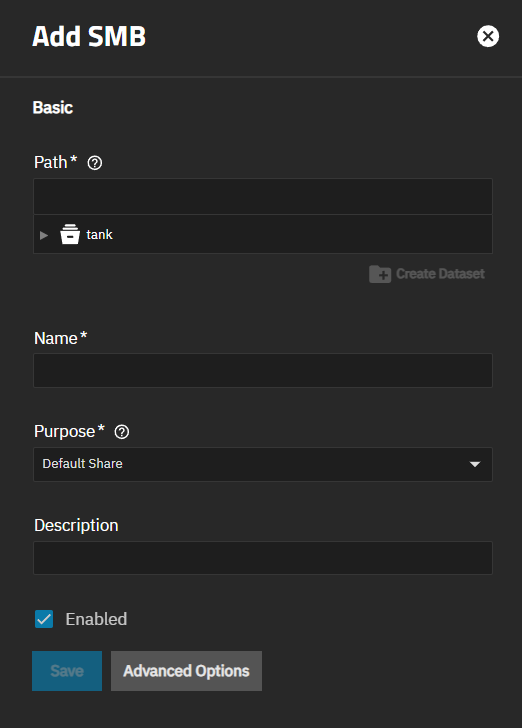Screen dimensions: 522x728
Task: Focus the Description input field
Action: [263, 558]
